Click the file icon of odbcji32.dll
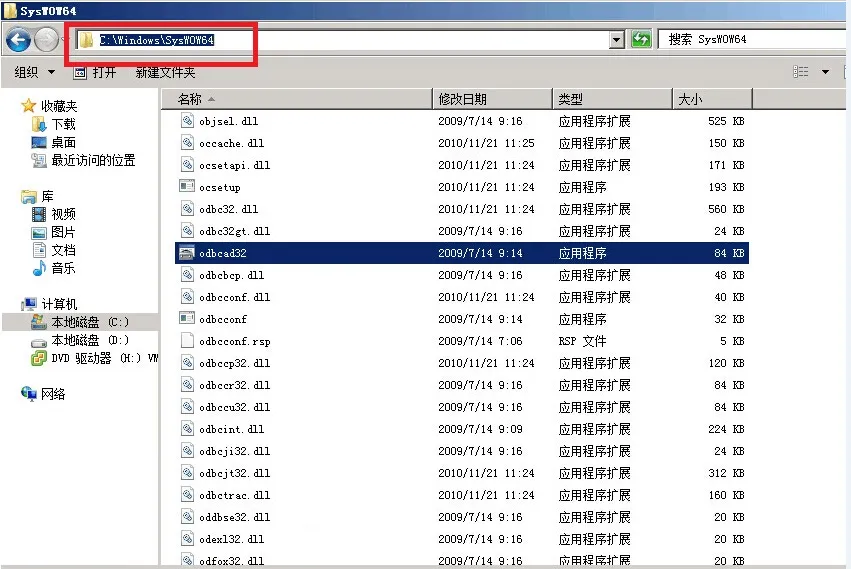Screen dimensions: 851x569 (x=187, y=451)
